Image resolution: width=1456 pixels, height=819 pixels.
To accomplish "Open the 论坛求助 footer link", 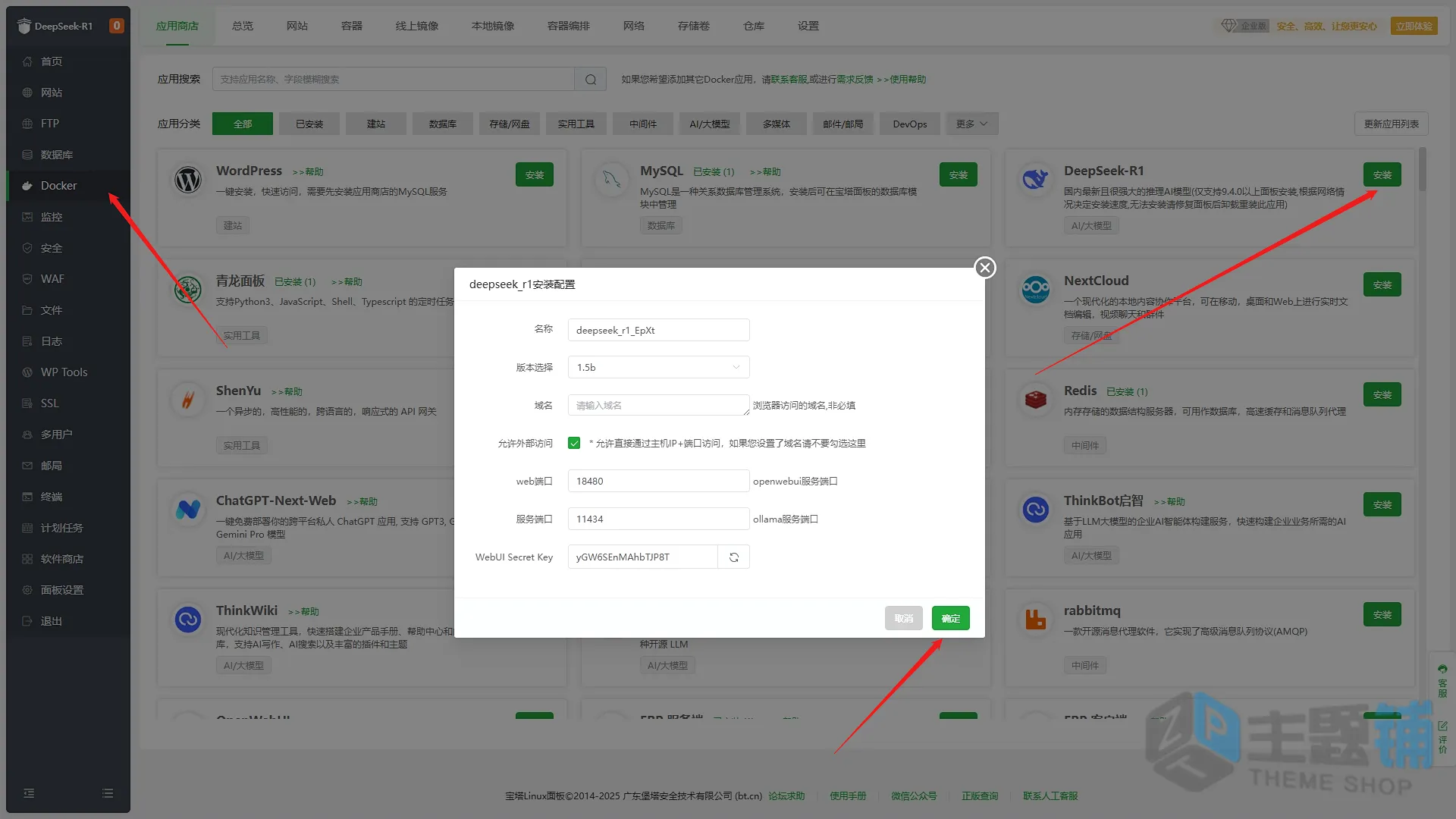I will pyautogui.click(x=786, y=796).
